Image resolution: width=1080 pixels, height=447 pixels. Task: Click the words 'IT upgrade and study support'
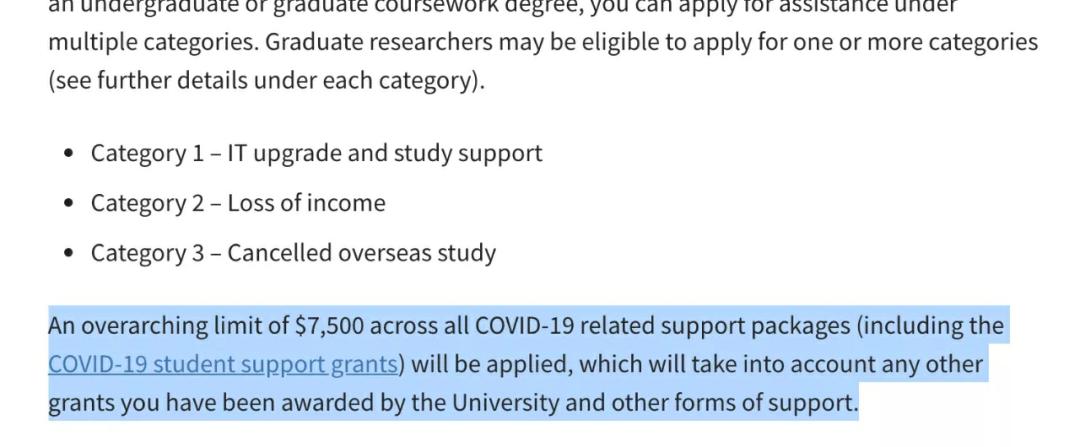384,153
